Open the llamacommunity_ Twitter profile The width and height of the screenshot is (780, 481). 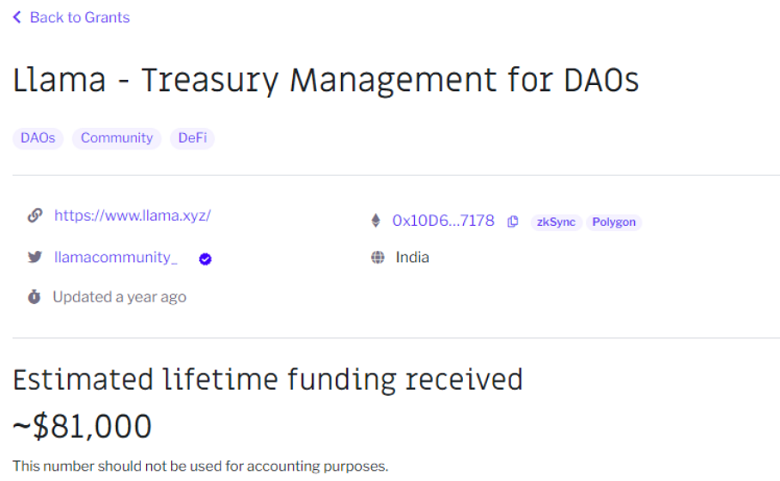tap(116, 257)
